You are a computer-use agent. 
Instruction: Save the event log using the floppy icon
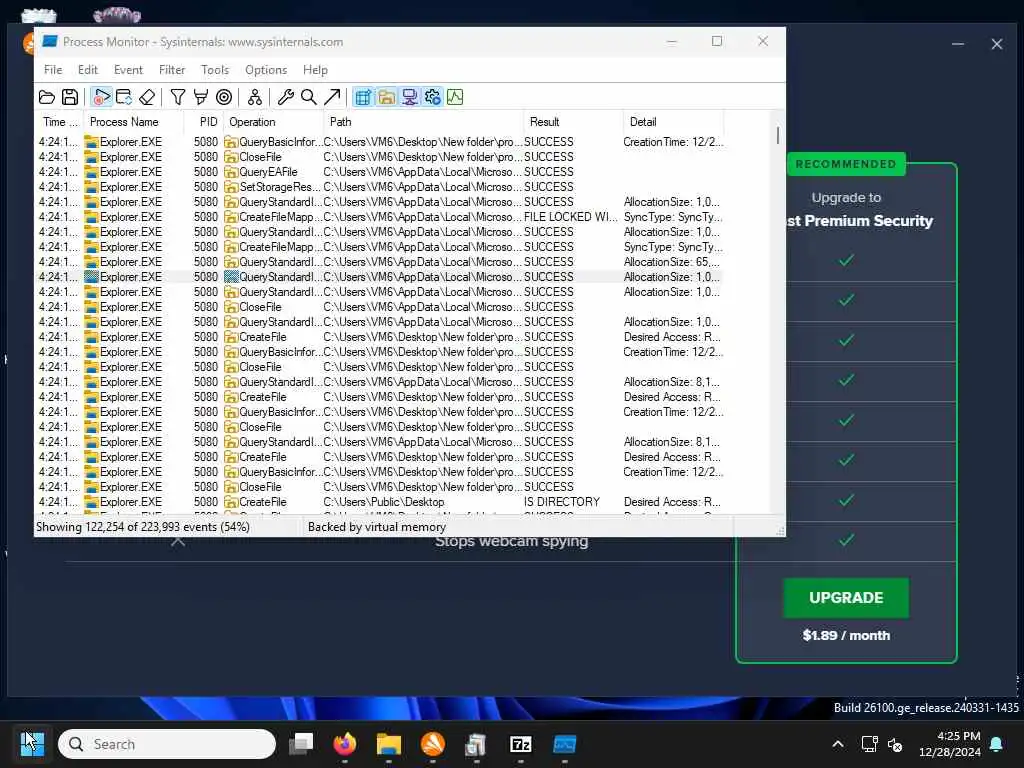click(70, 97)
